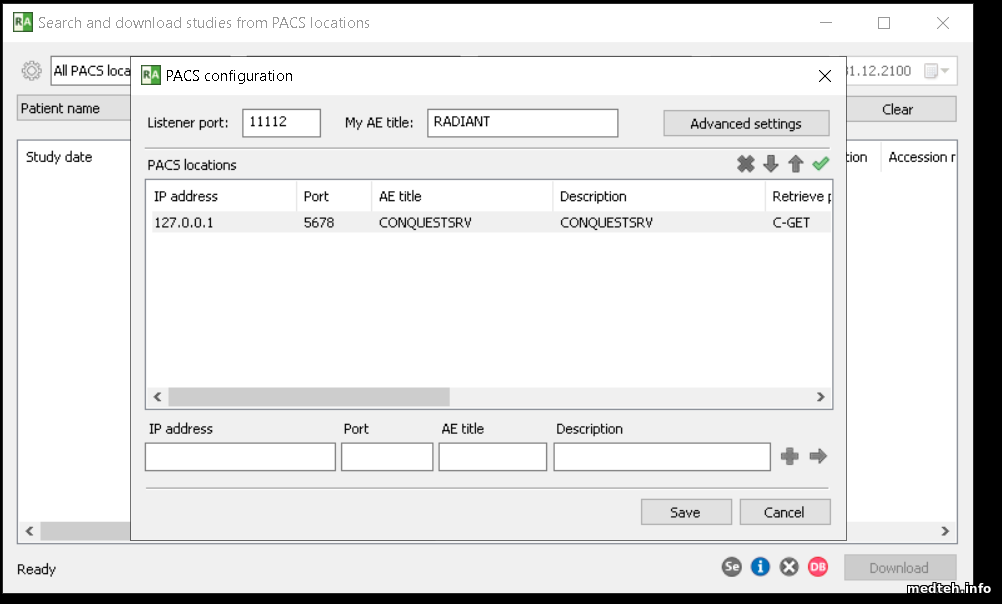Click the Listener port field
The height and width of the screenshot is (604, 1002).
(281, 123)
